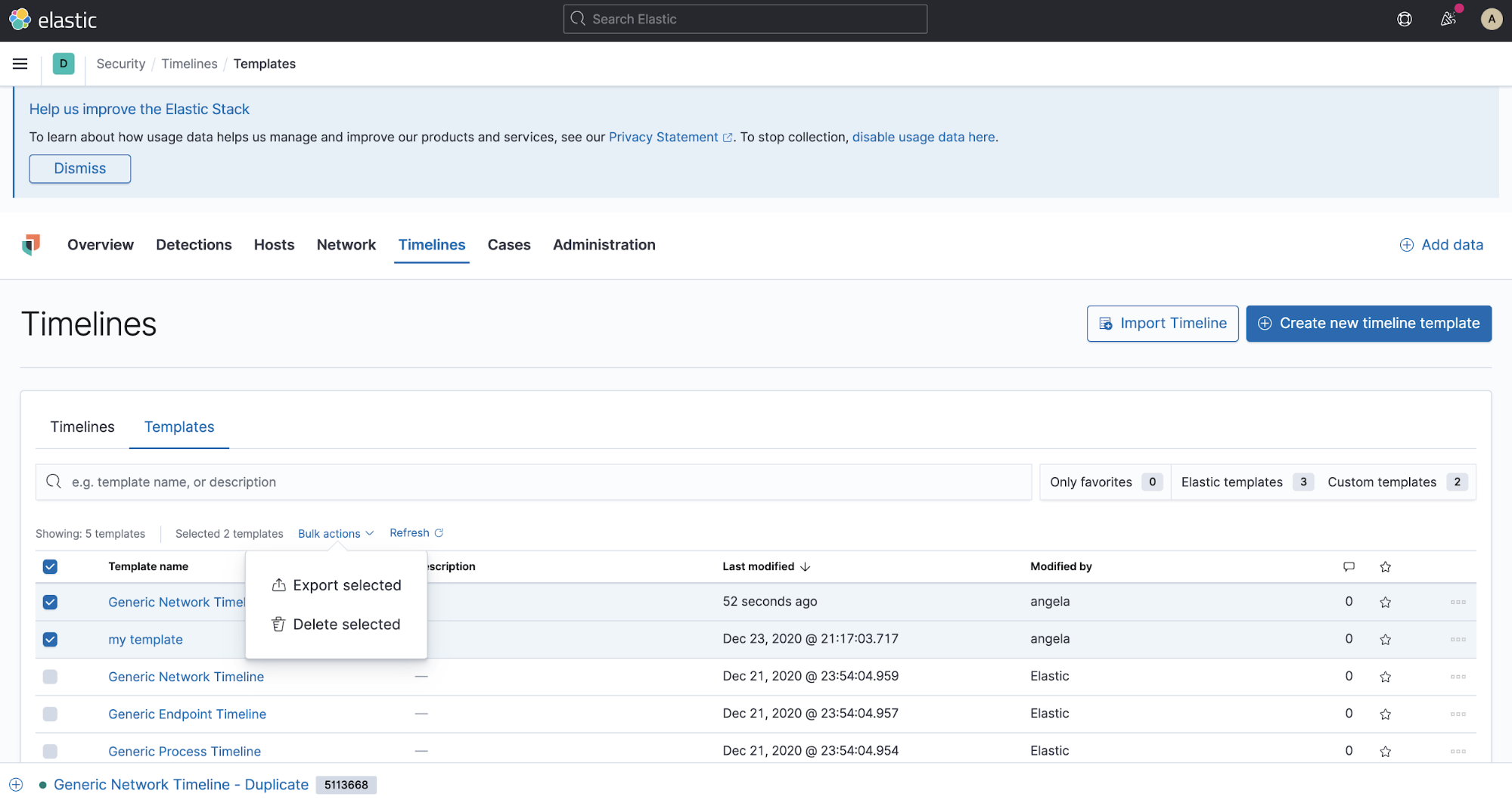The image size is (1512, 803).
Task: Open row actions for template modified 52 seconds ago
Action: [1458, 603]
